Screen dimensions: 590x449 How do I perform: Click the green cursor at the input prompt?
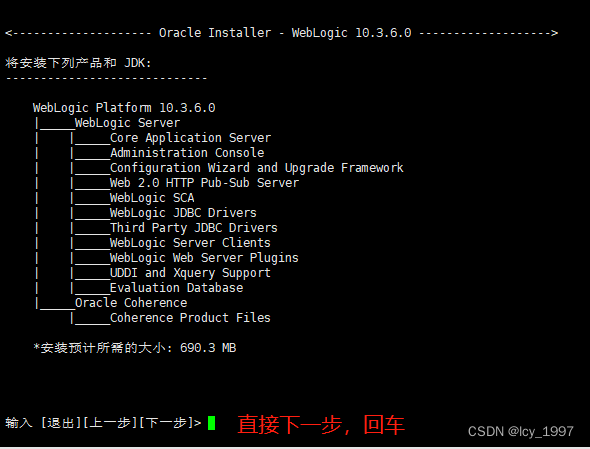point(211,423)
